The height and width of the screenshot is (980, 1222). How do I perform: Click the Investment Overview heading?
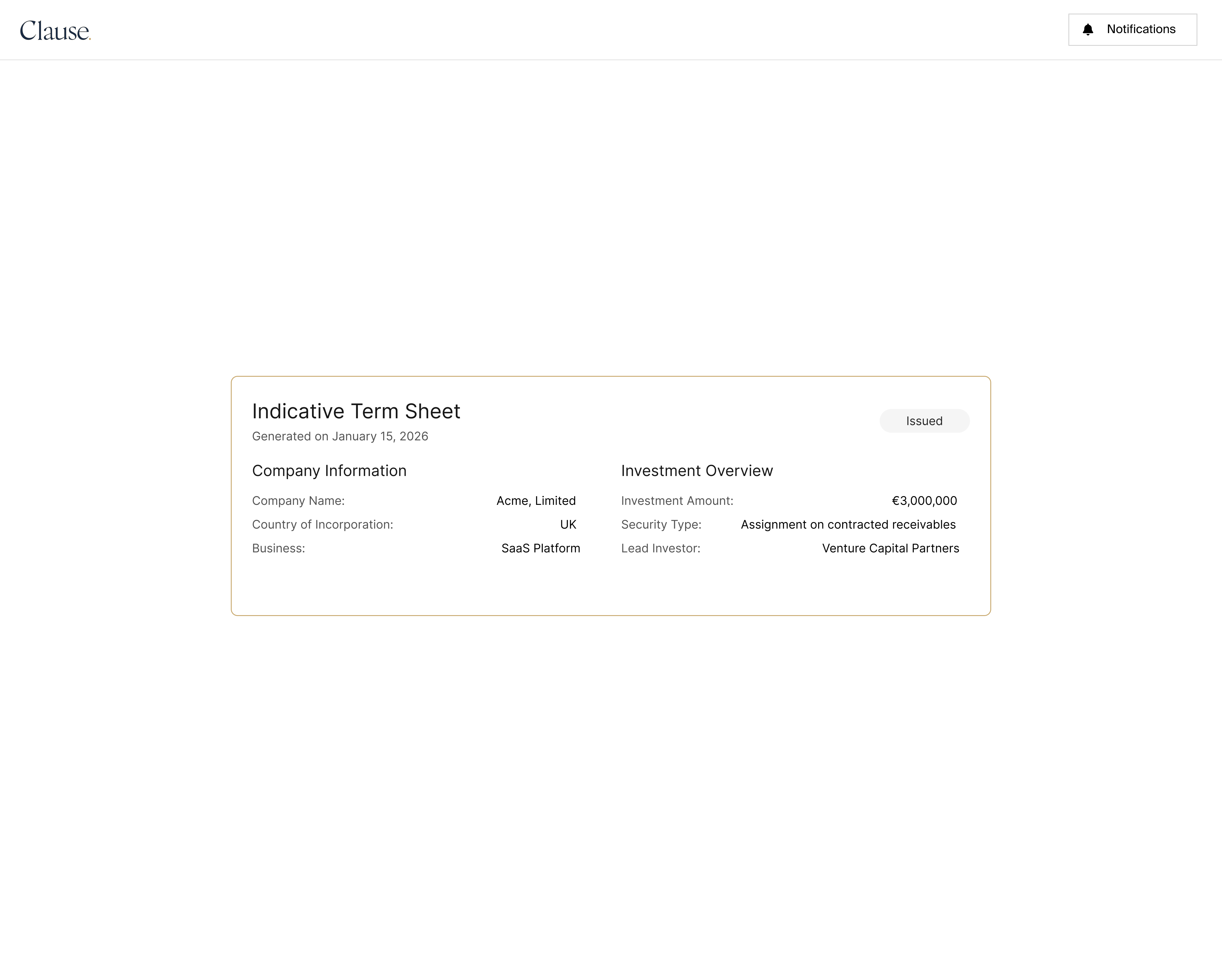pos(697,471)
